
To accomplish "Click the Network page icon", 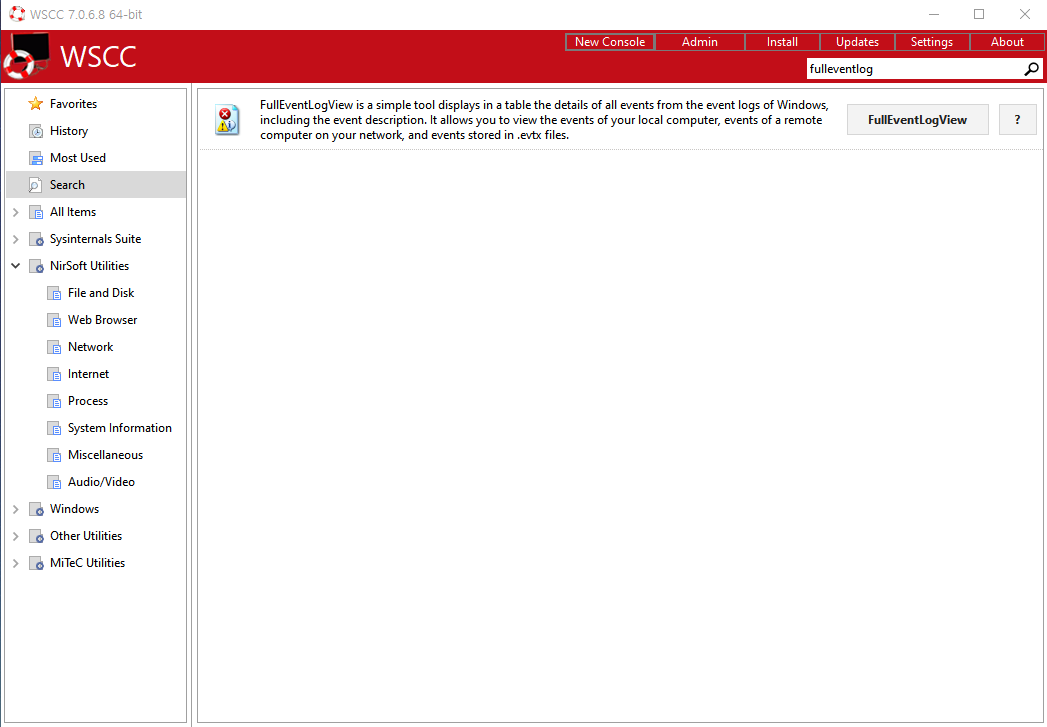I will click(x=54, y=347).
